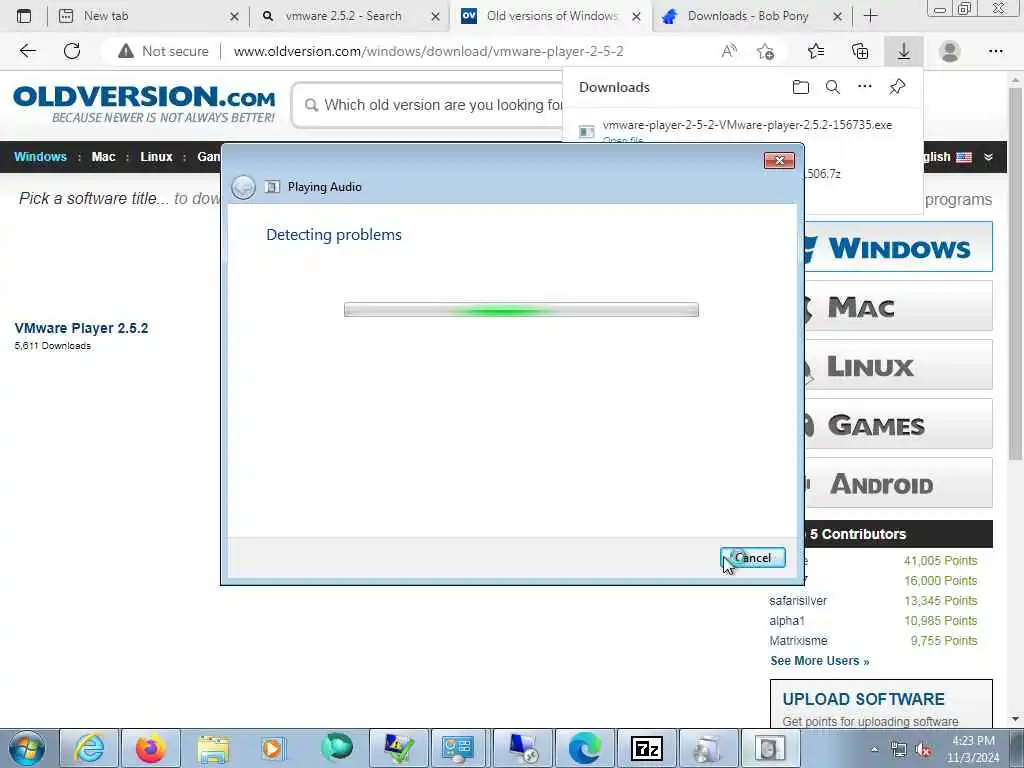Viewport: 1024px width, 768px height.
Task: Open the Windows Start menu
Action: 27,748
